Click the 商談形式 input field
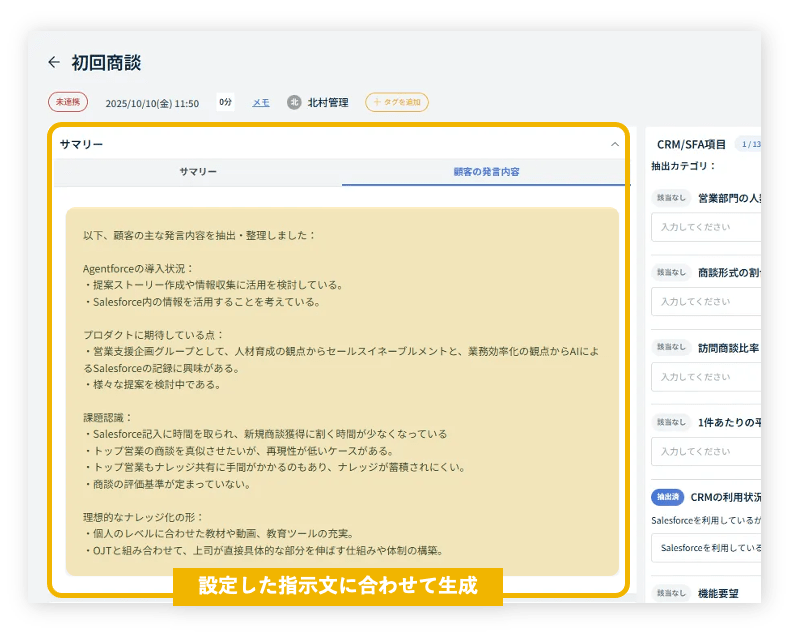The image size is (794, 644). [x=706, y=301]
